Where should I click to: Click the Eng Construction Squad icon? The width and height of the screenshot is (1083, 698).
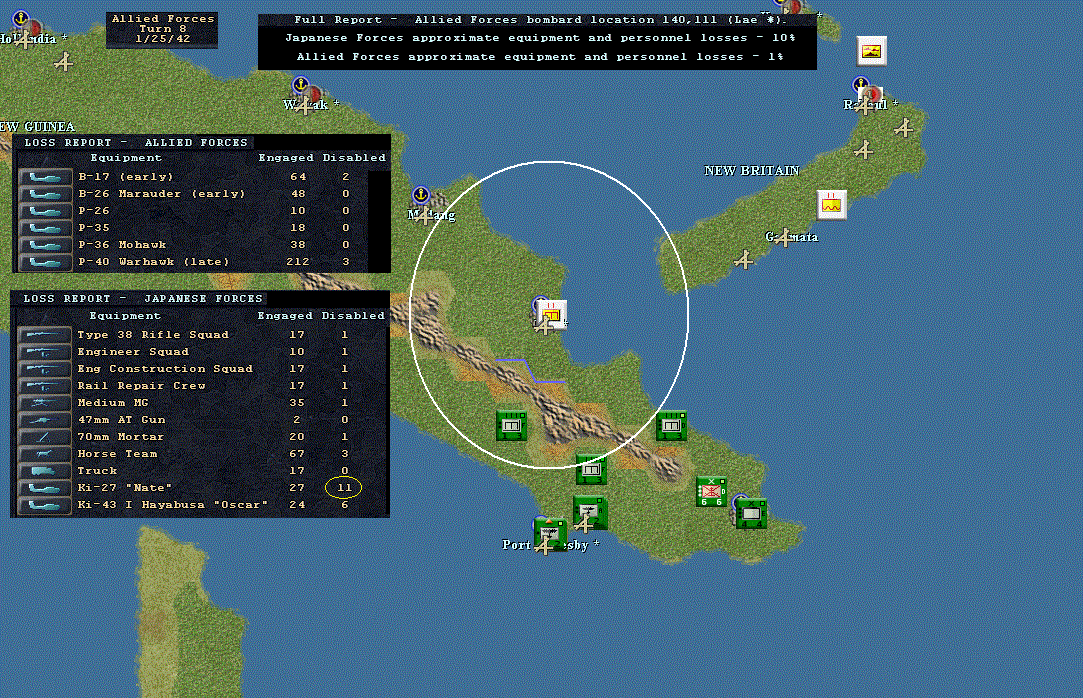coord(44,369)
